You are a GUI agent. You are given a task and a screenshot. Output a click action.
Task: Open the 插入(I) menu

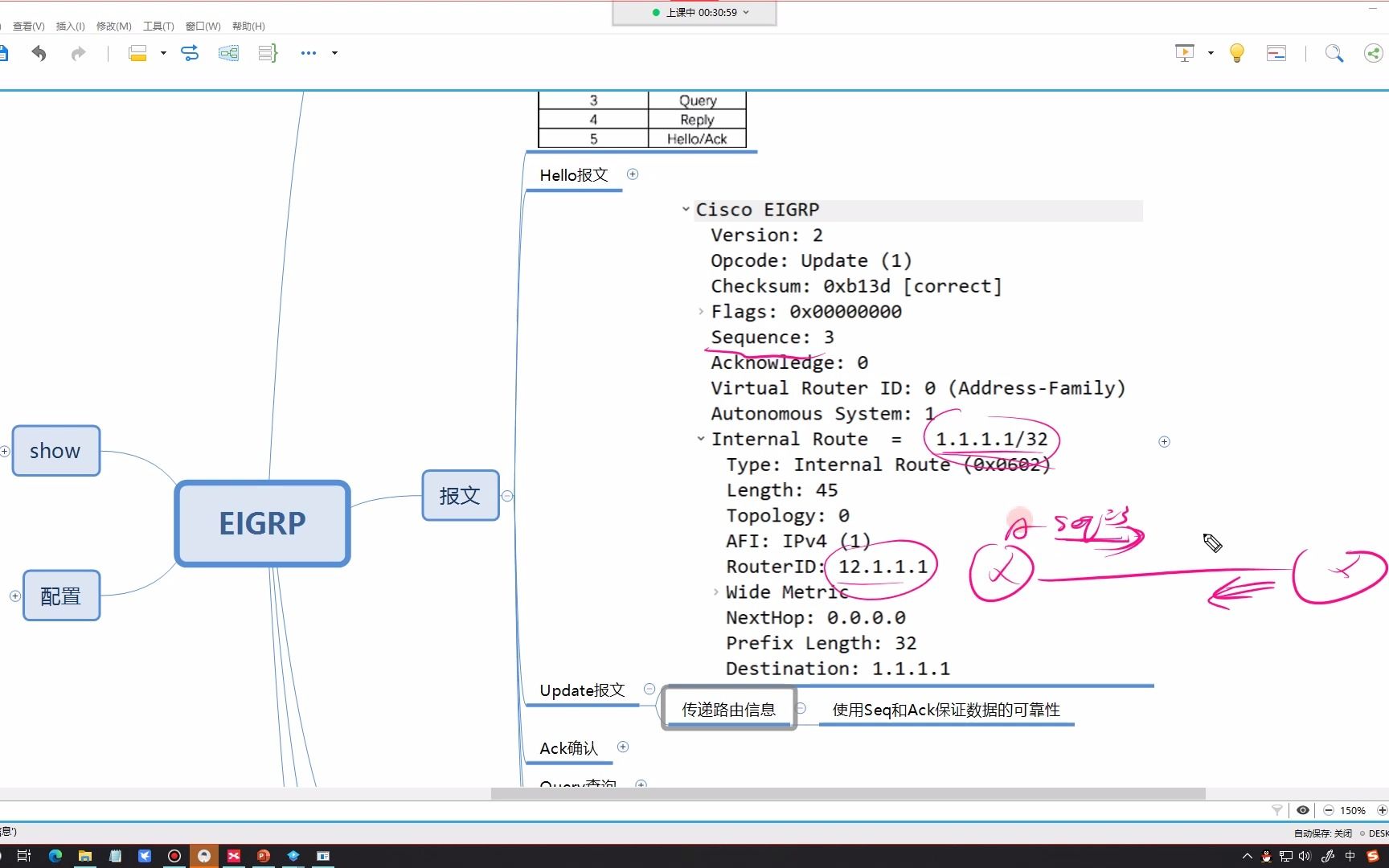click(x=71, y=27)
